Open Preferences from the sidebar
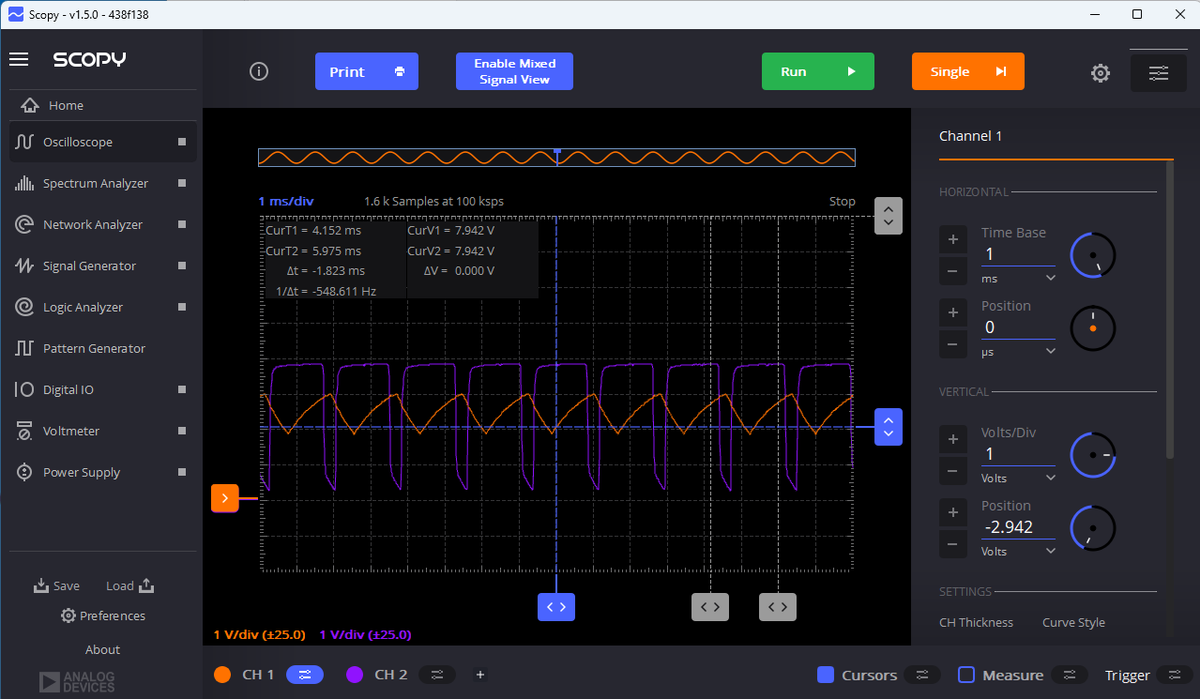Viewport: 1200px width, 699px height. 103,616
